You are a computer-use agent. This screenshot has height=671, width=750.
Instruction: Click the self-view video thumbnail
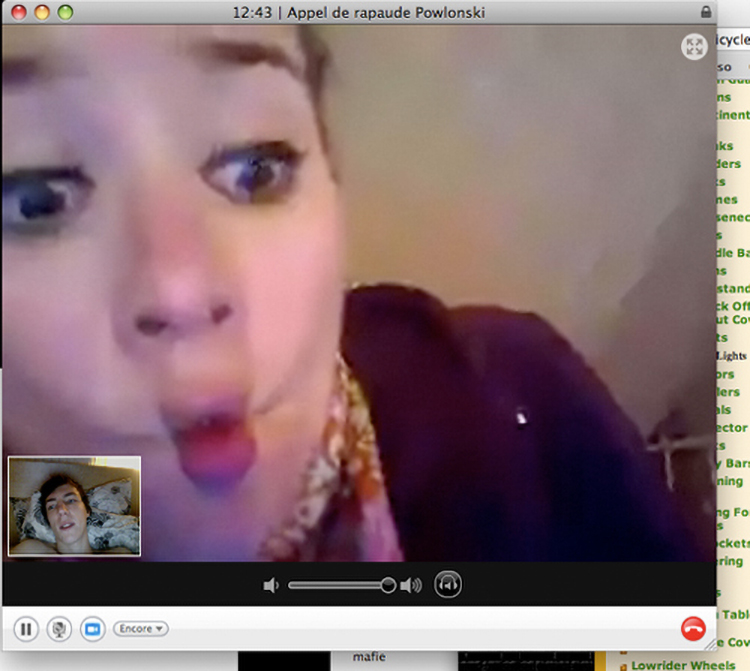[x=75, y=506]
